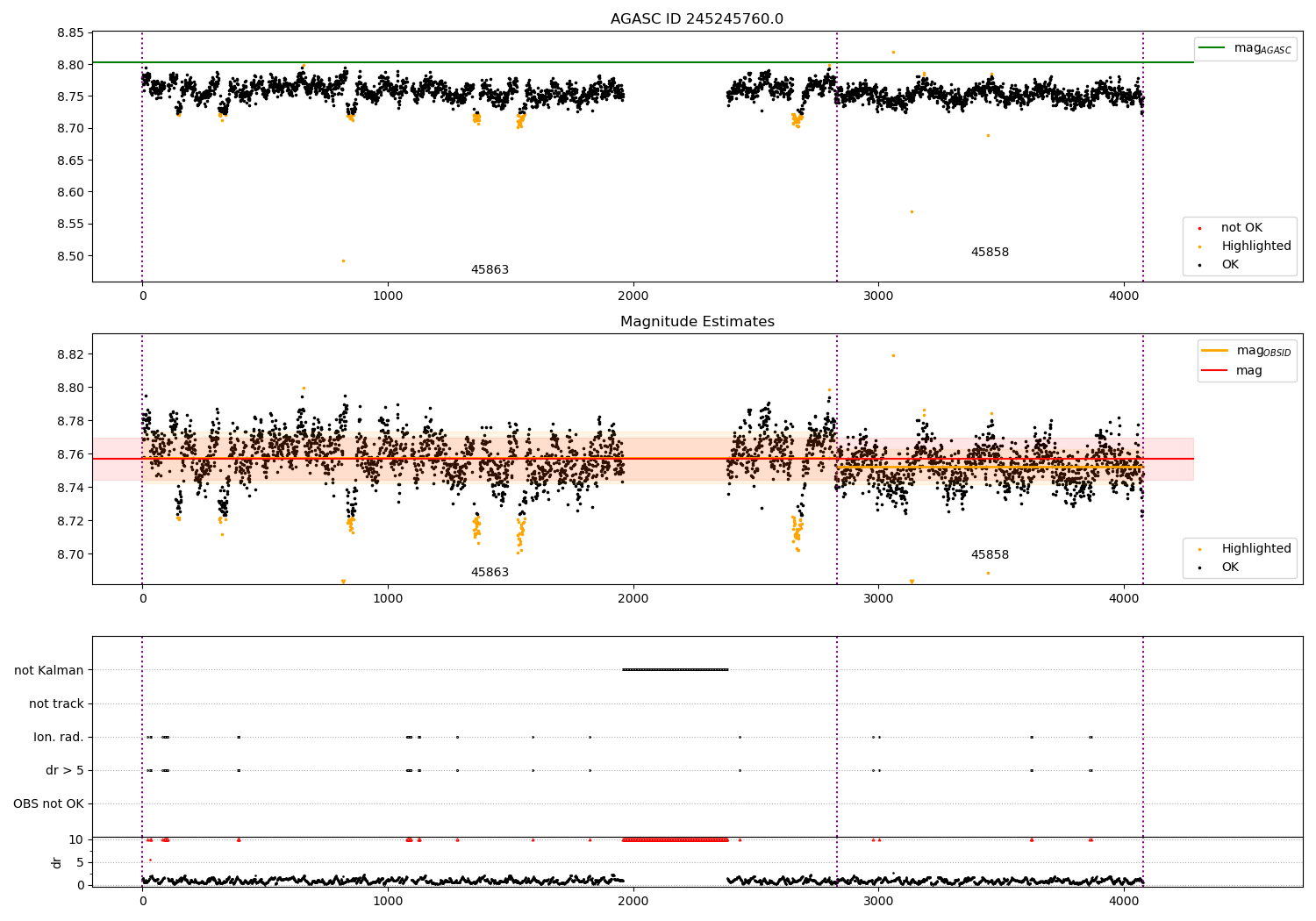
Task: Select 'Highlighted' entry in top plot legend
Action: click(1255, 246)
